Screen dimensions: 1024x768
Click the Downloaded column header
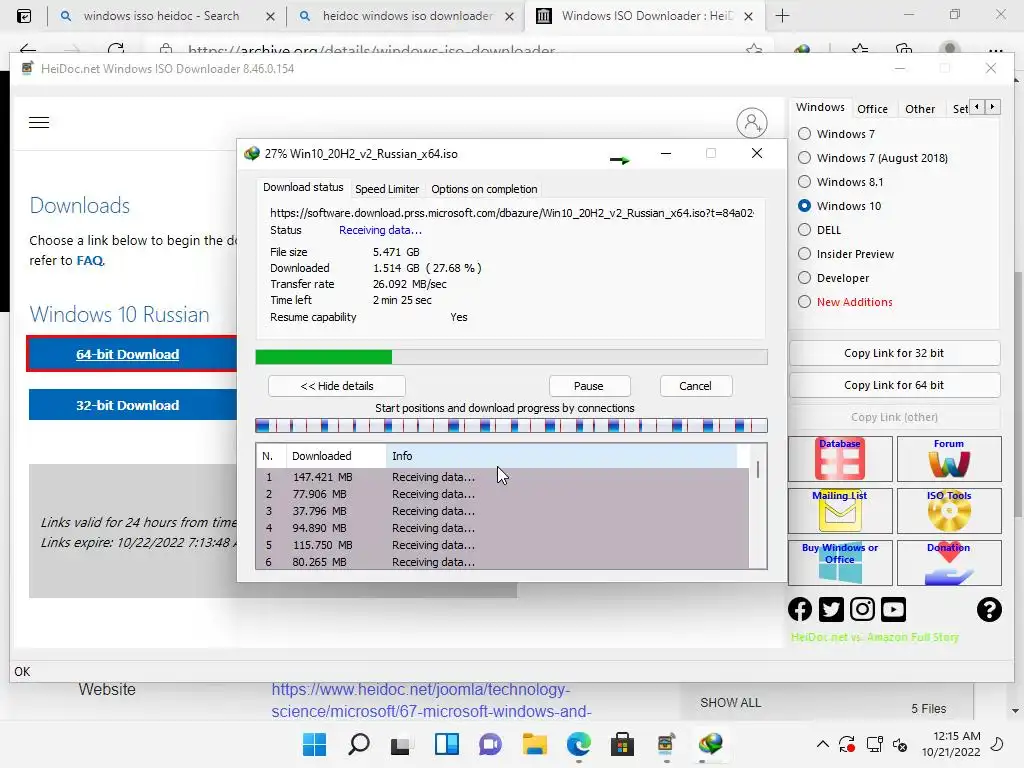(336, 456)
